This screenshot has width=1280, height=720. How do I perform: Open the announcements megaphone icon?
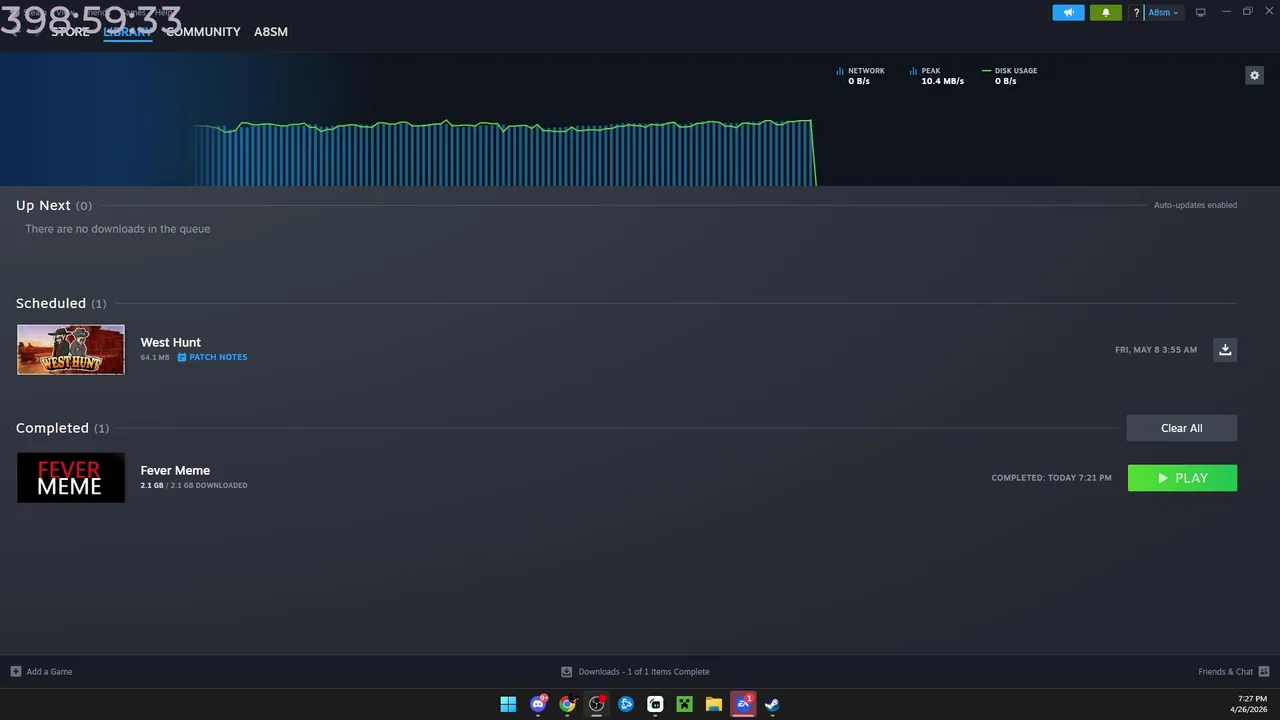(x=1068, y=13)
